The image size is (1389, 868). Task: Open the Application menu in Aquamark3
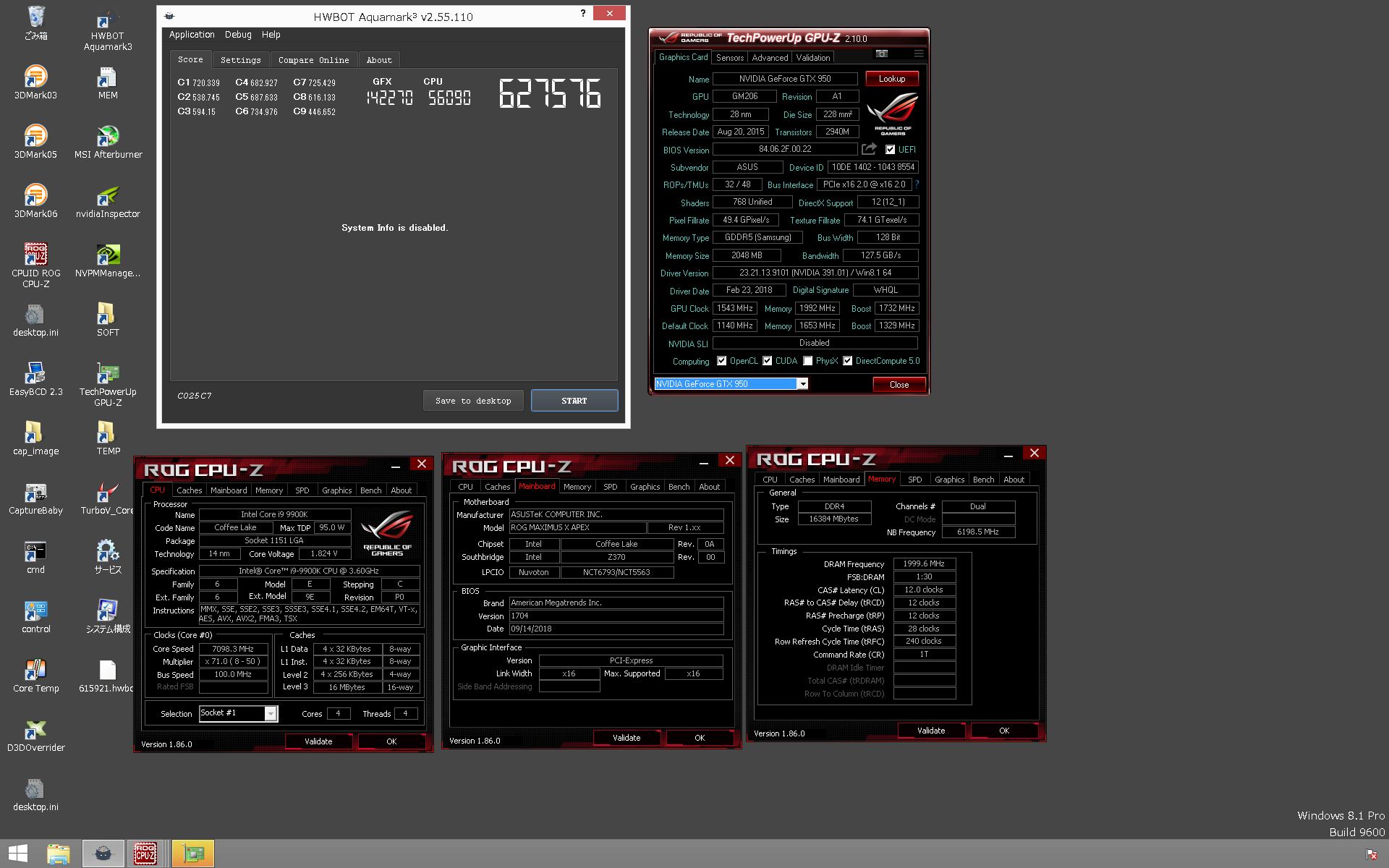pos(192,35)
